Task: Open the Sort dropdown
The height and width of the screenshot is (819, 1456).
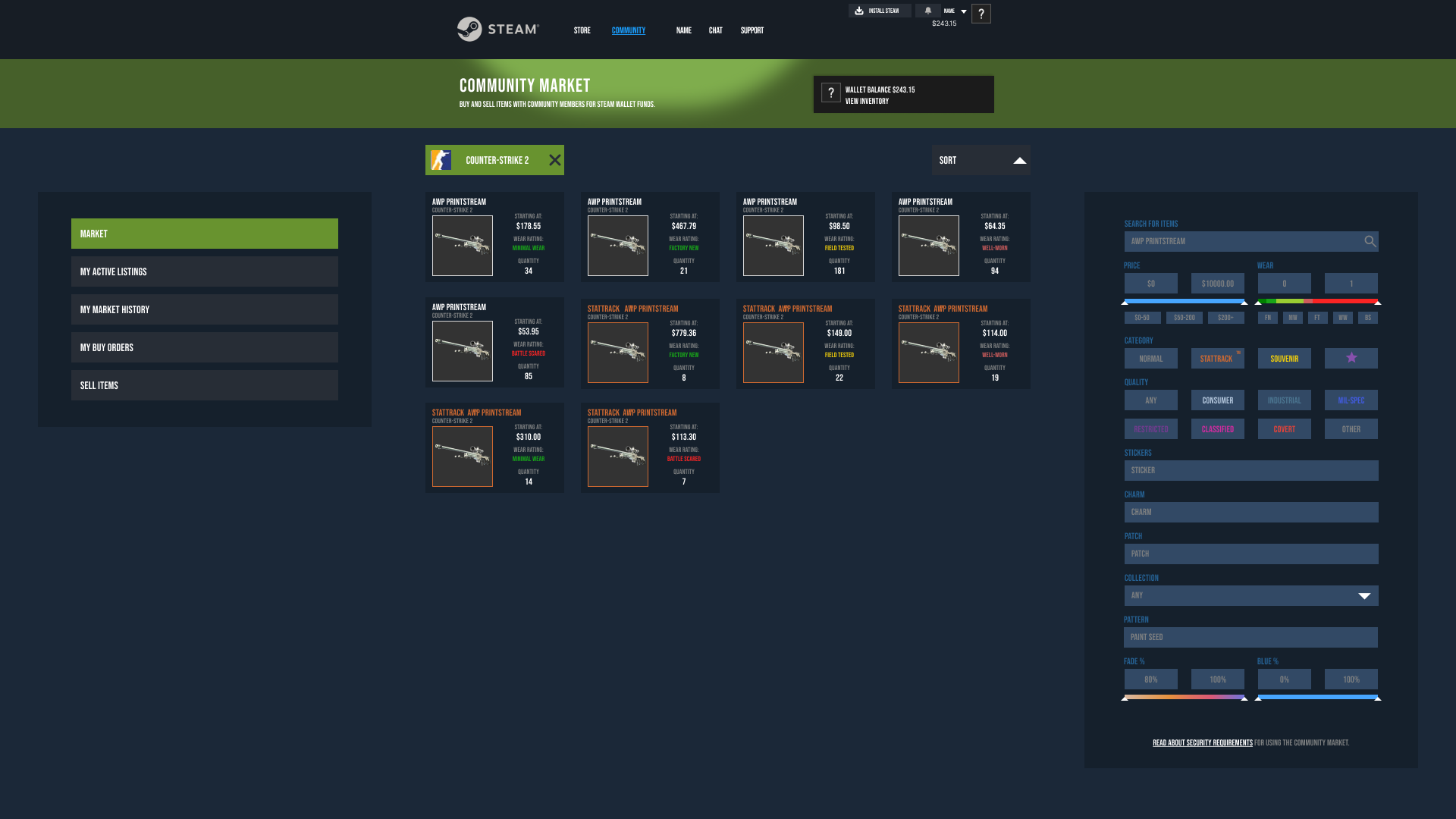Action: 981,160
